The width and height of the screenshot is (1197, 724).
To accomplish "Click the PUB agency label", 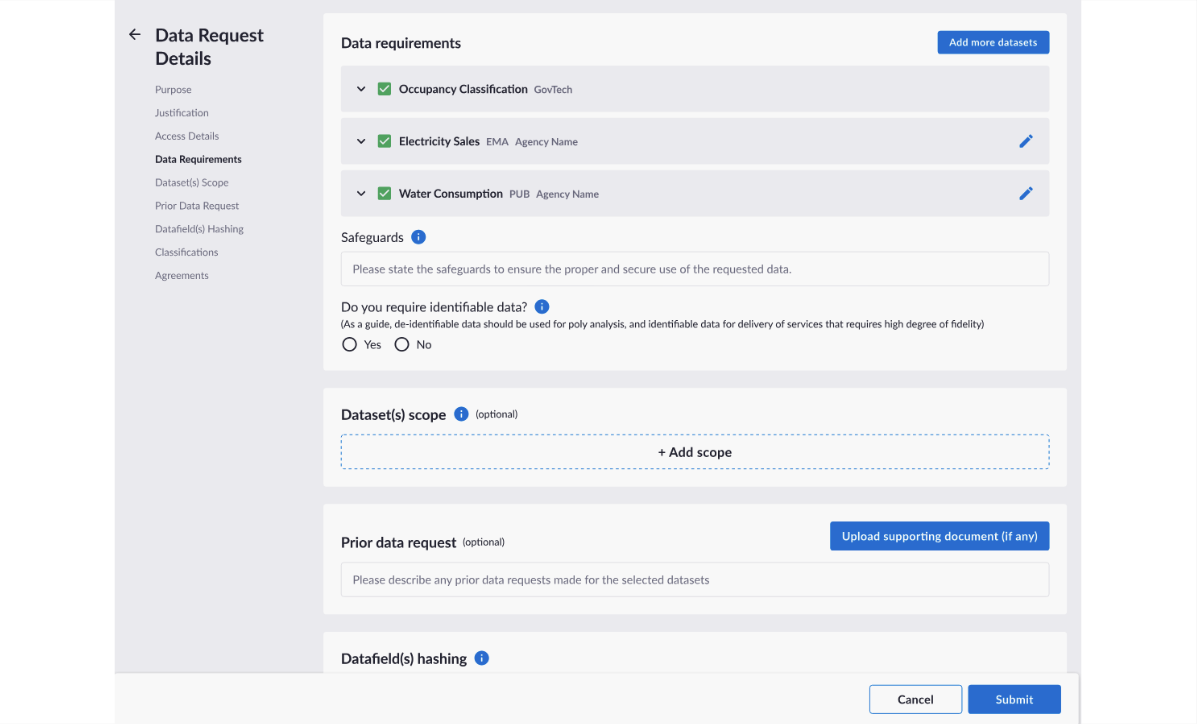I will (519, 194).
